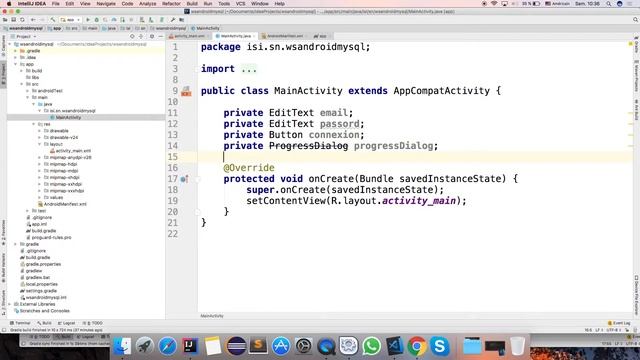Toggle tool window bars icon in status corner
The width and height of the screenshot is (640, 360).
click(x=4, y=330)
